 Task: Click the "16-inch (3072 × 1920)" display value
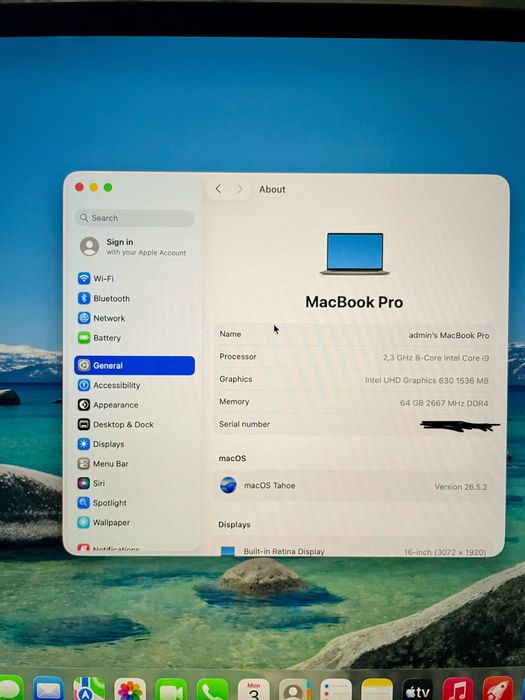[x=445, y=552]
